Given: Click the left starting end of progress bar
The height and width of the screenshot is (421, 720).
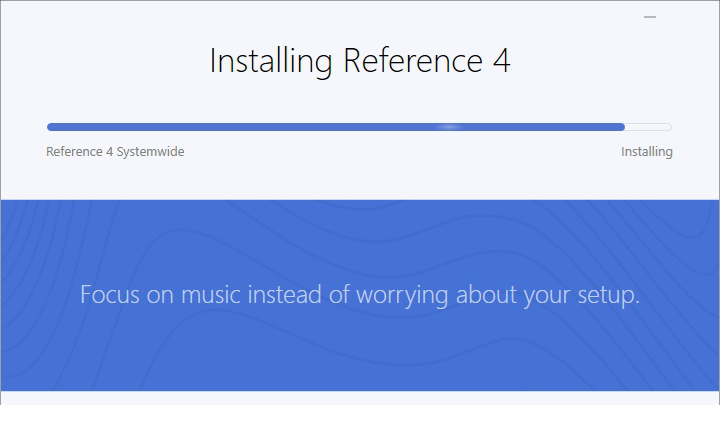Looking at the screenshot, I should [51, 127].
